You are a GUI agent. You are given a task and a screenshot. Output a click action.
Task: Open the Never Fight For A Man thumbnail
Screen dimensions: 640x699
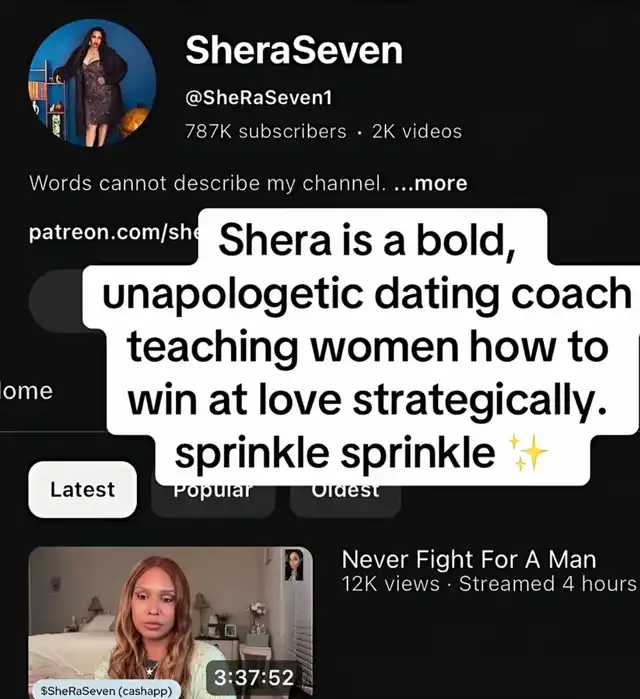[x=171, y=622]
